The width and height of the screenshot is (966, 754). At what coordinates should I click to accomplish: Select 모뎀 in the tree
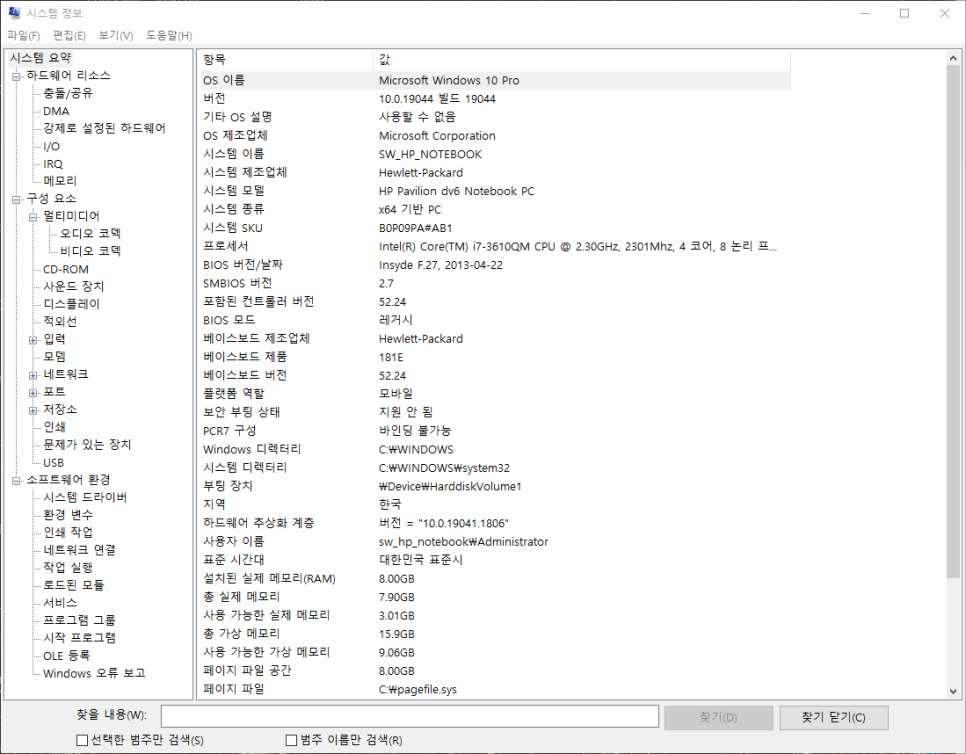(54, 357)
